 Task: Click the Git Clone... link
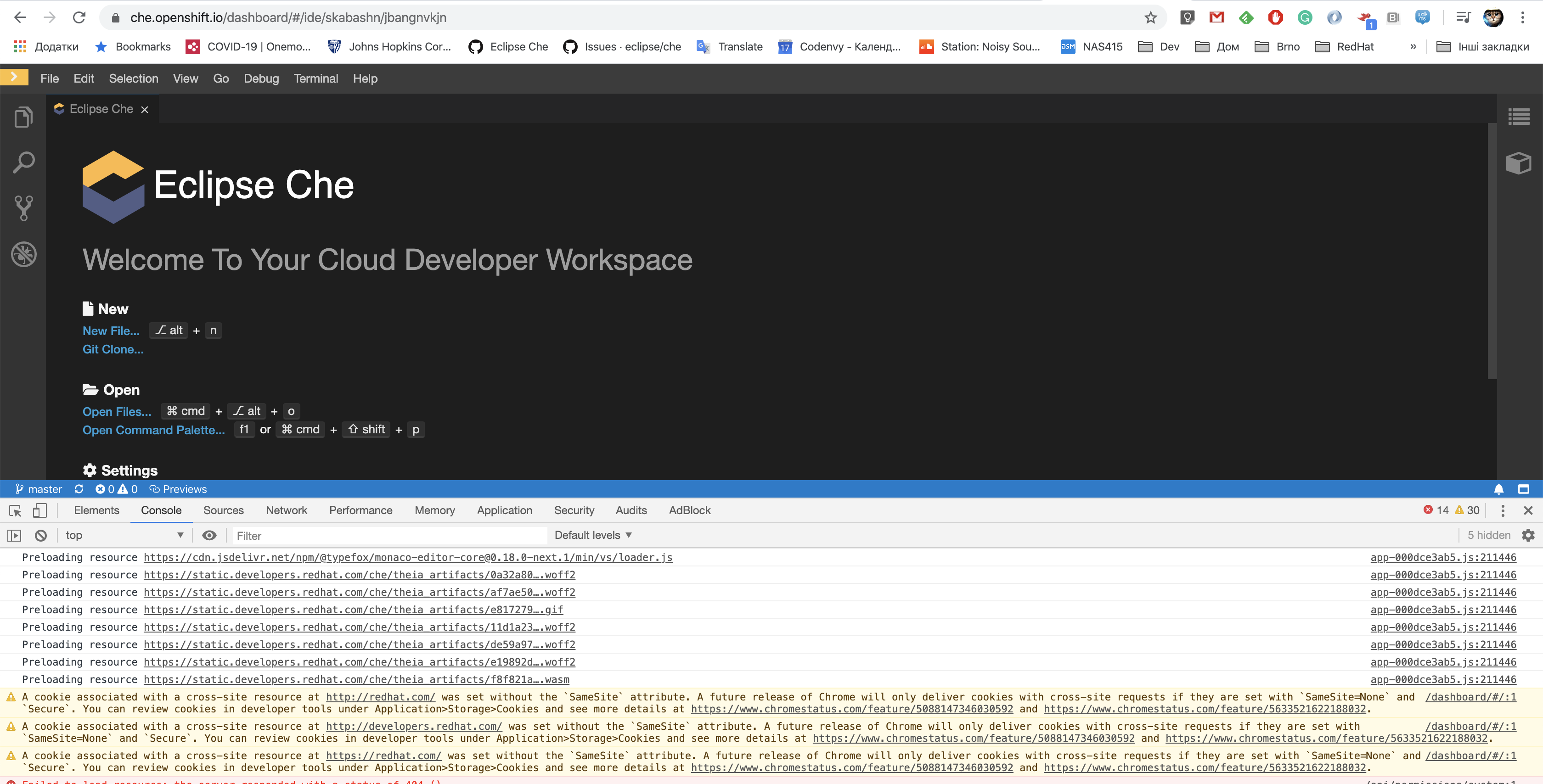click(x=113, y=349)
